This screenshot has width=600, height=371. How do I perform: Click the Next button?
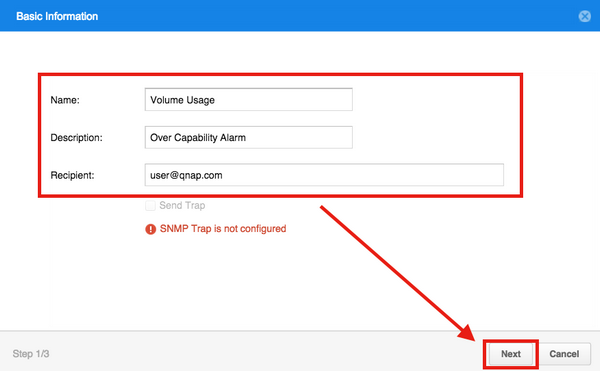[x=511, y=354]
